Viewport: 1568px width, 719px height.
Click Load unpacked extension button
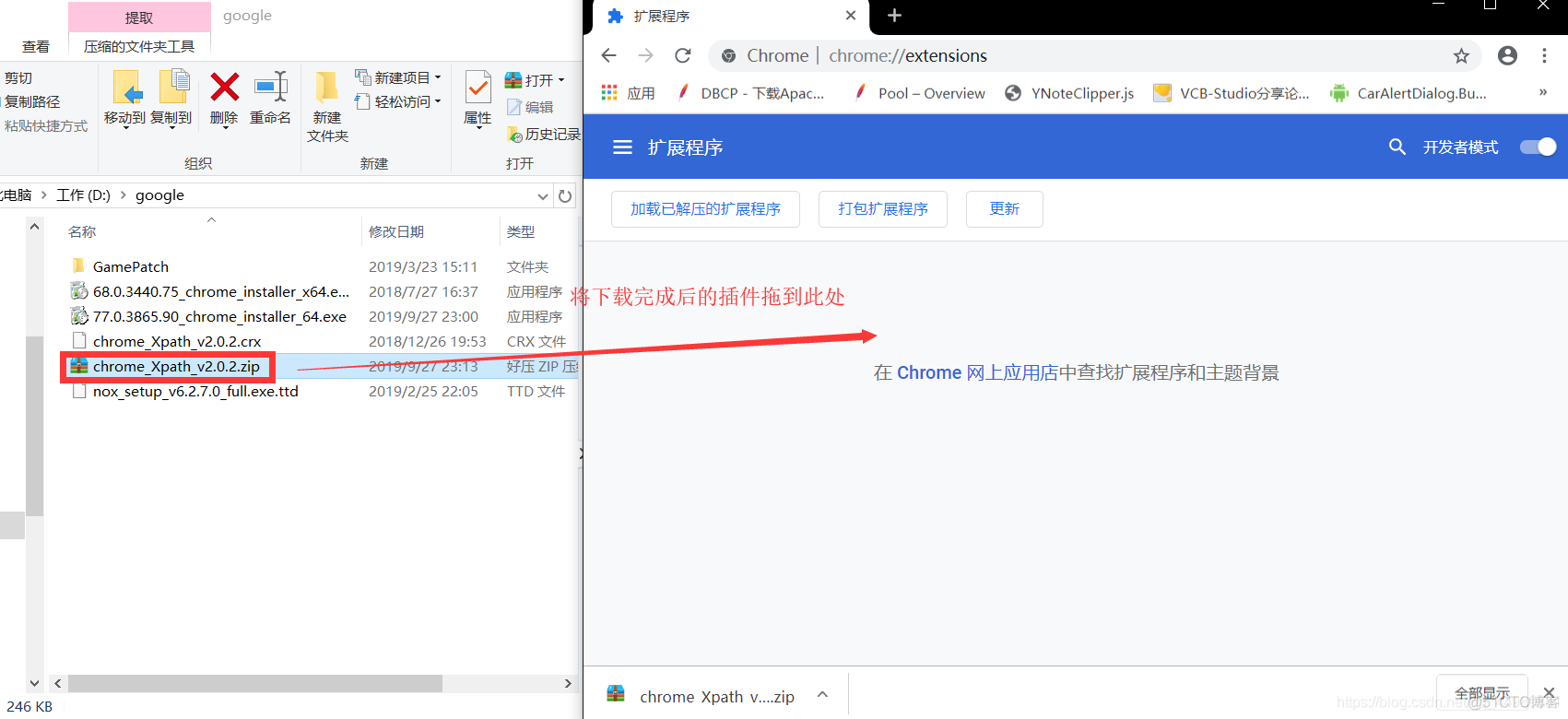click(705, 209)
